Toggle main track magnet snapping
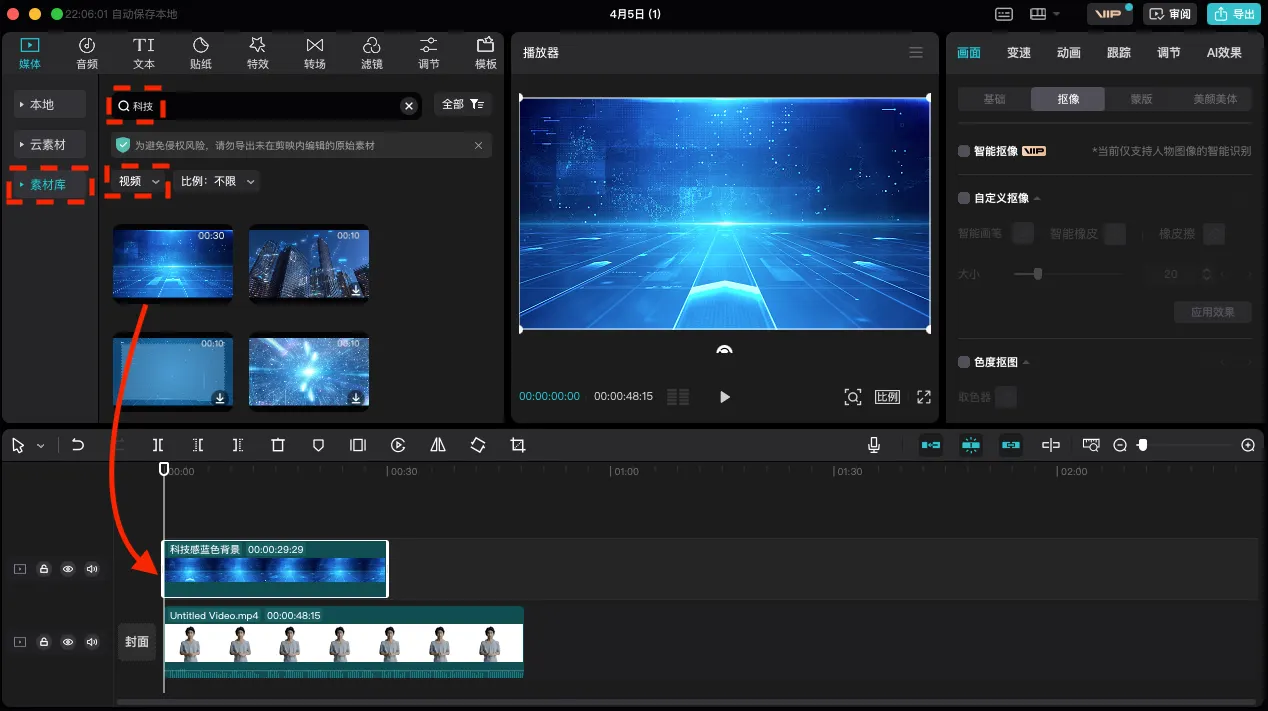Screen dimensions: 1268x711 931,445
